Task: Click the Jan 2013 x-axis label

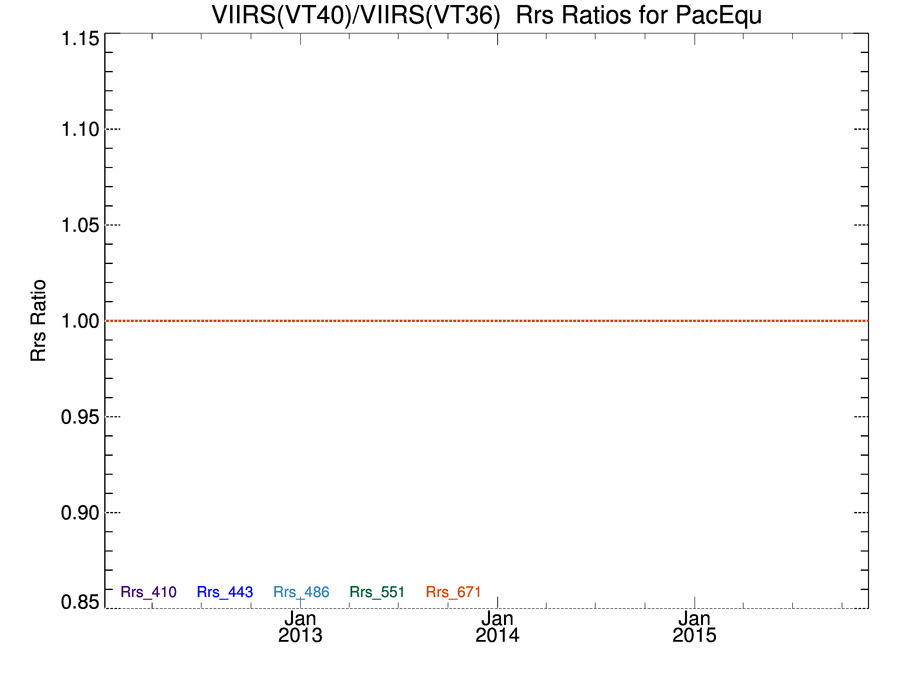Action: [x=300, y=627]
